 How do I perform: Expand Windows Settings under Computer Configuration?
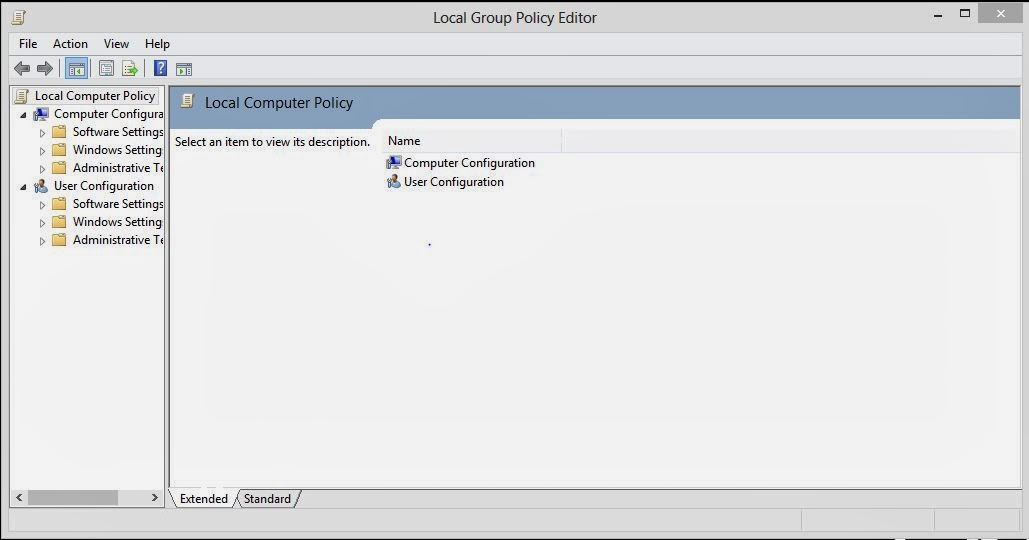(x=43, y=151)
